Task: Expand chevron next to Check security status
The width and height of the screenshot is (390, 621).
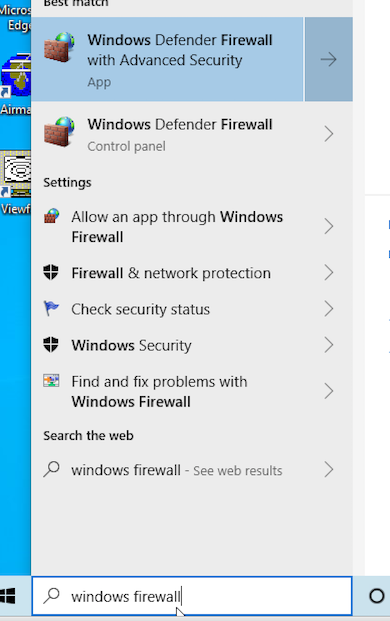Action: (329, 309)
